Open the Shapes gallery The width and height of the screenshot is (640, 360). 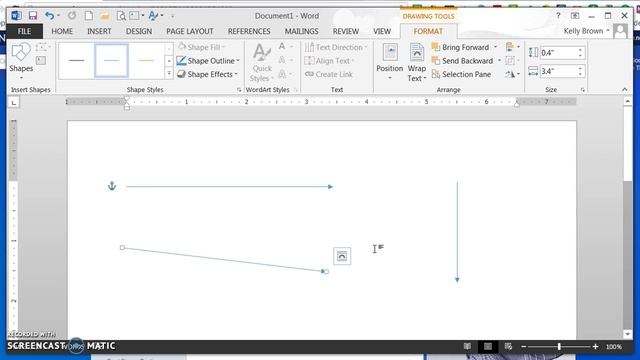tap(21, 61)
